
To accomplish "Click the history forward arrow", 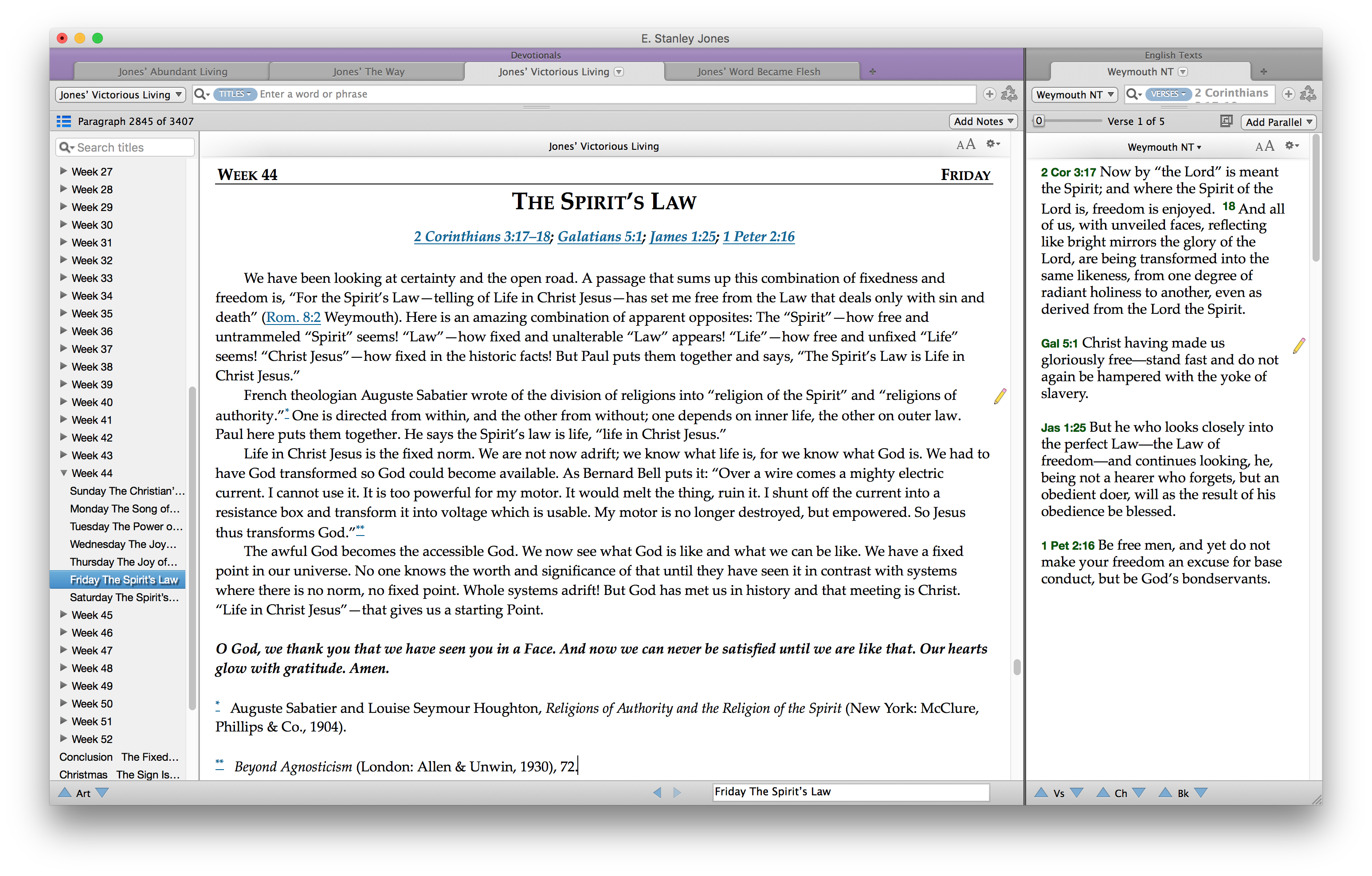I will (x=677, y=792).
